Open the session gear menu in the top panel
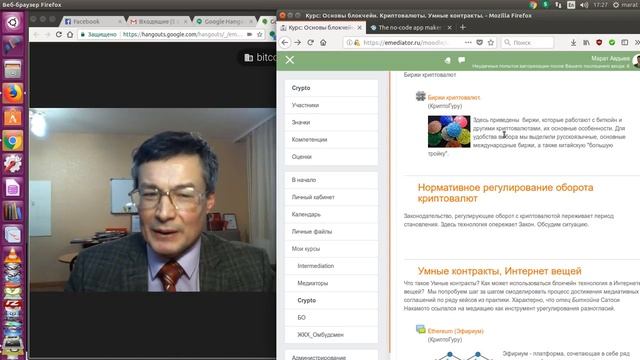This screenshot has width=640, height=360. pos(616,5)
